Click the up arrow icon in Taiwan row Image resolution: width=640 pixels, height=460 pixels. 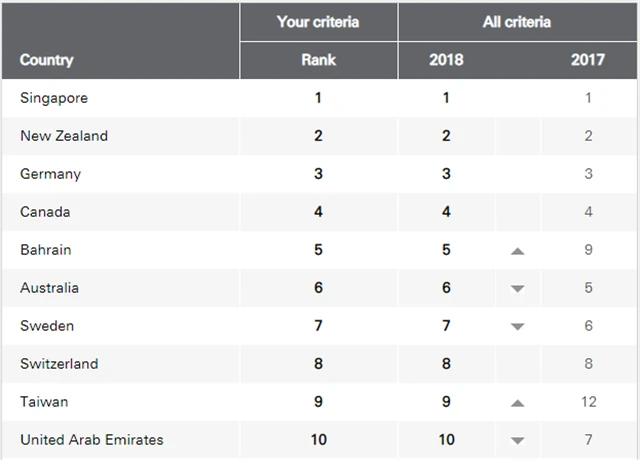click(x=517, y=403)
